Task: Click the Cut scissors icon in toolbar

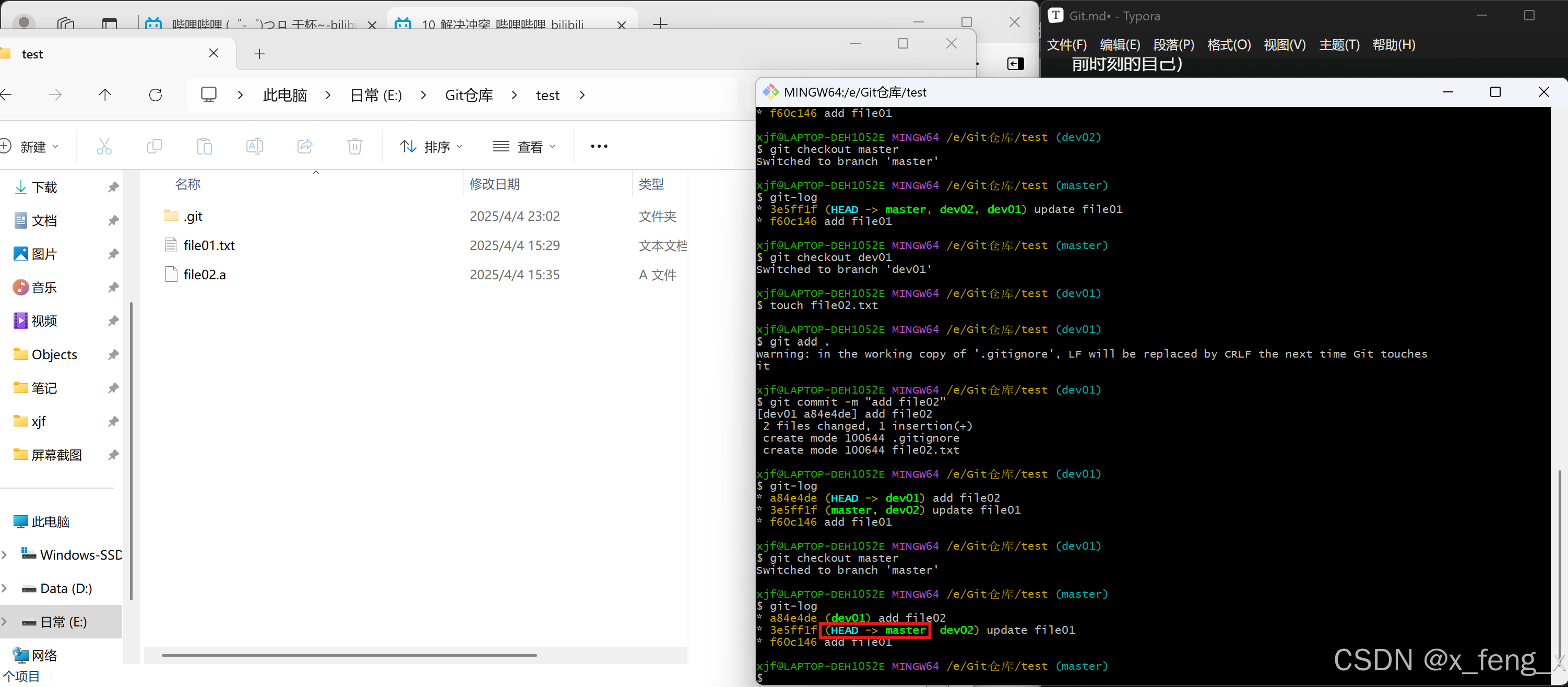Action: pos(104,146)
